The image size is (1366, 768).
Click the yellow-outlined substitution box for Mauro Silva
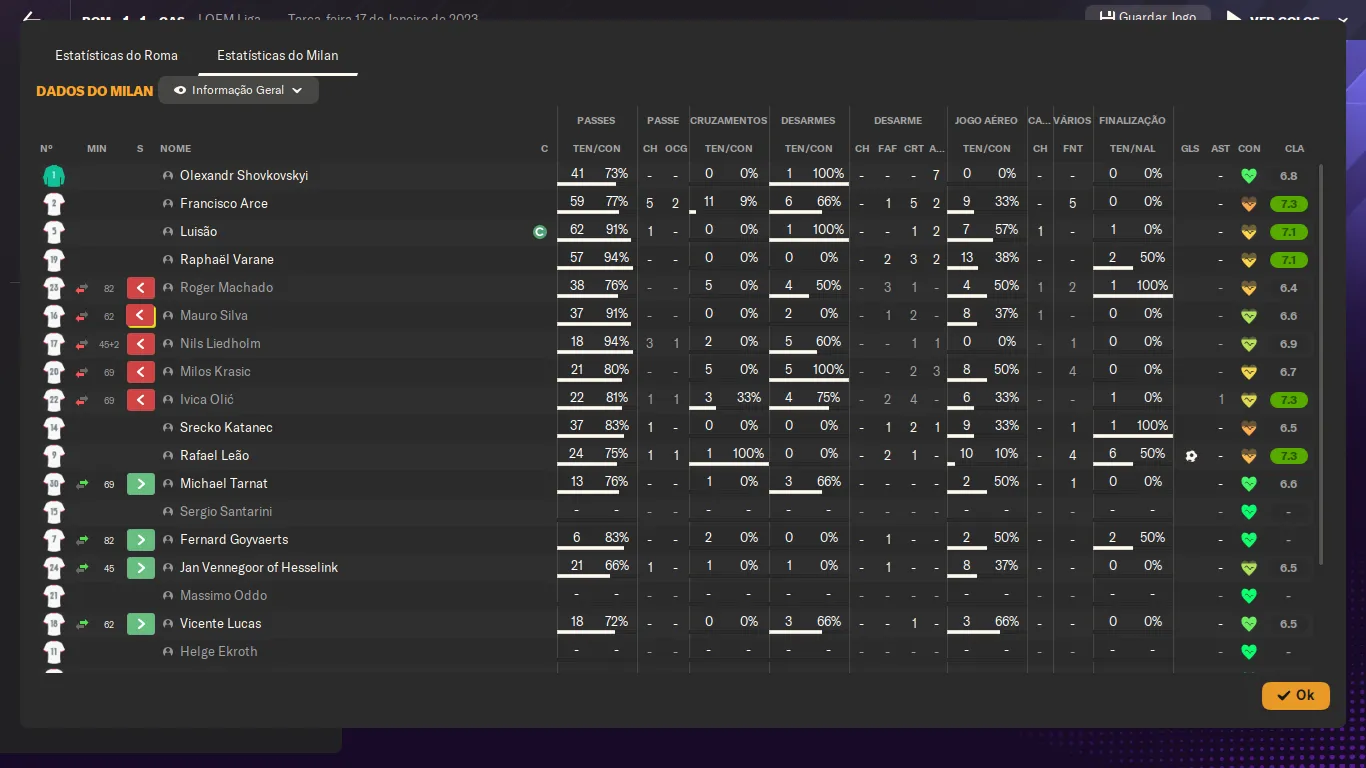pos(141,316)
